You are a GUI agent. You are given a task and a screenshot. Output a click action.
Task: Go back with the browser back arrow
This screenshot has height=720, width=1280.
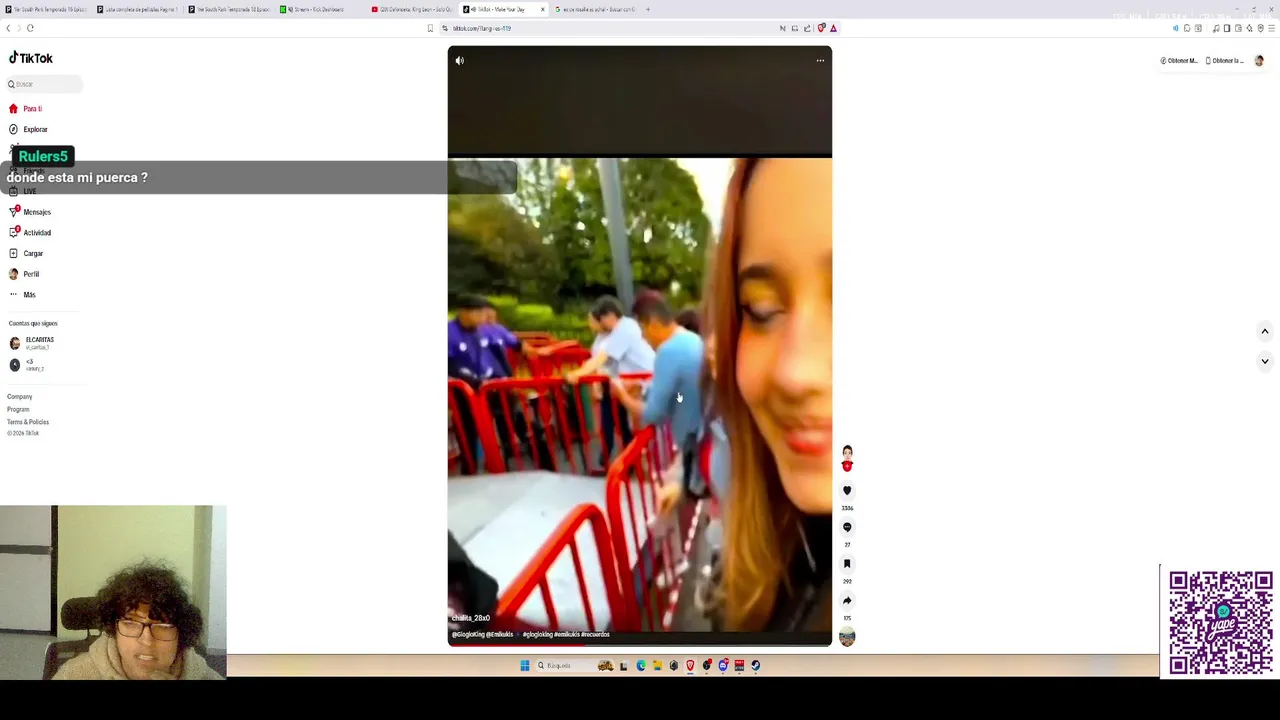point(8,28)
